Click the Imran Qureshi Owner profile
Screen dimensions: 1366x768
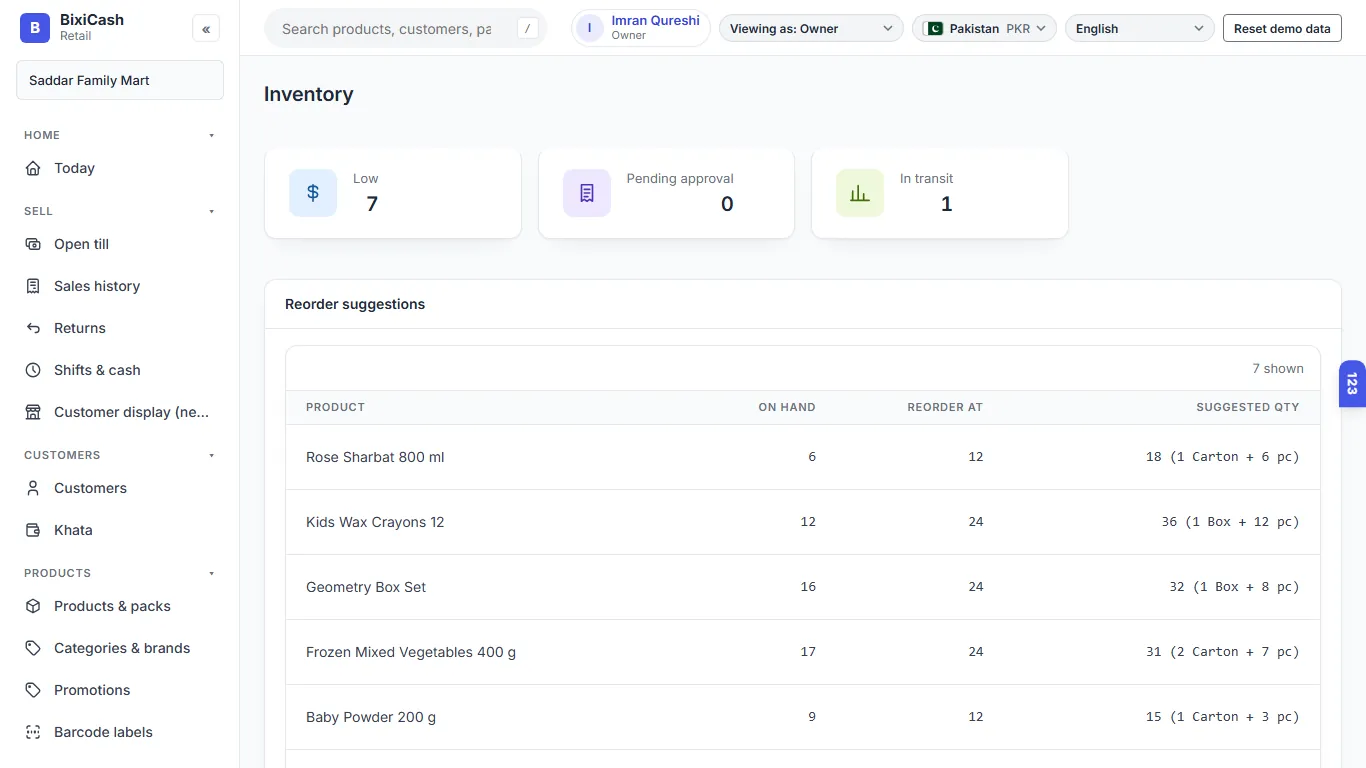tap(641, 28)
